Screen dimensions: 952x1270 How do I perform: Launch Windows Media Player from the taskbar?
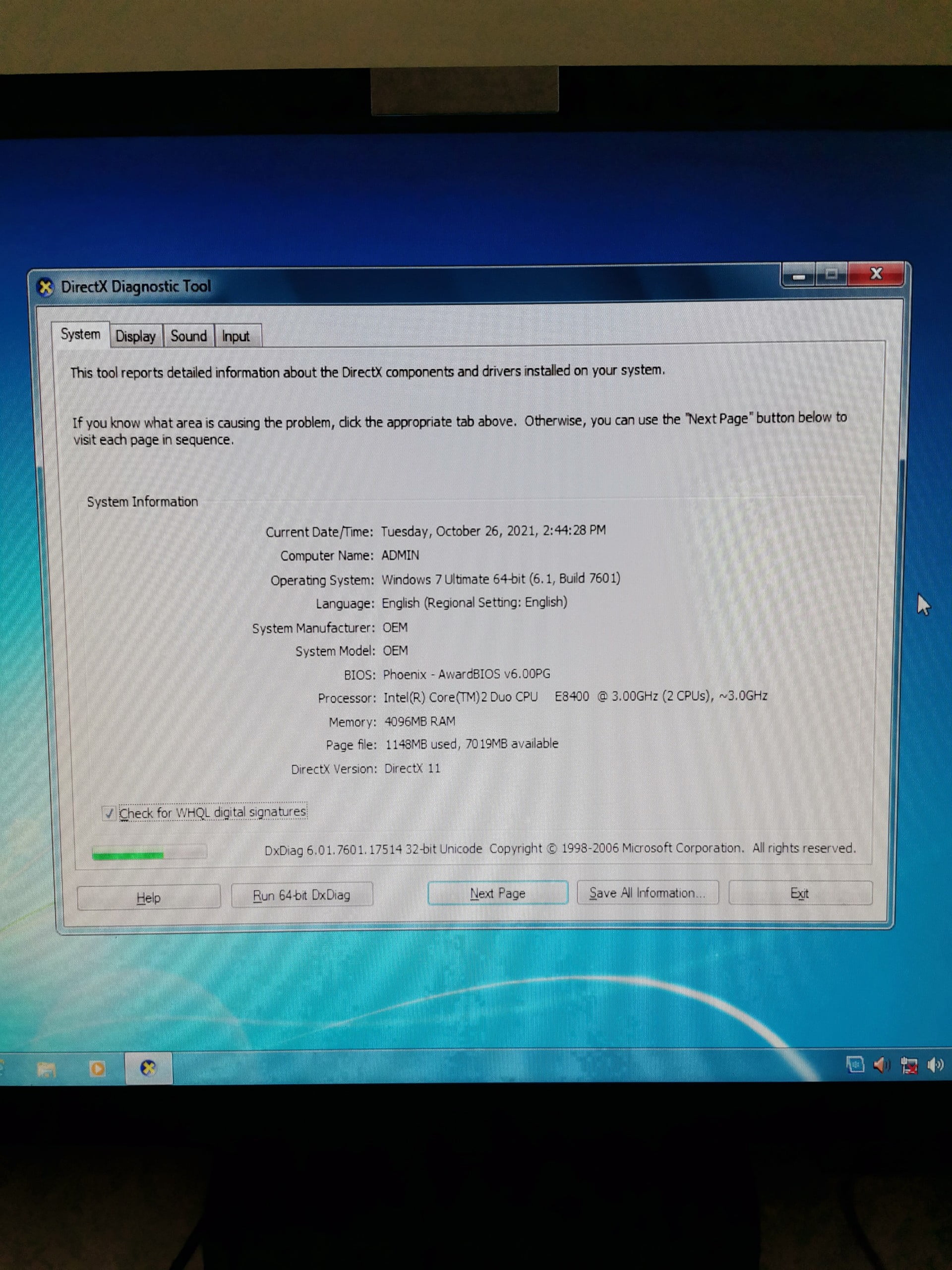pos(98,1069)
